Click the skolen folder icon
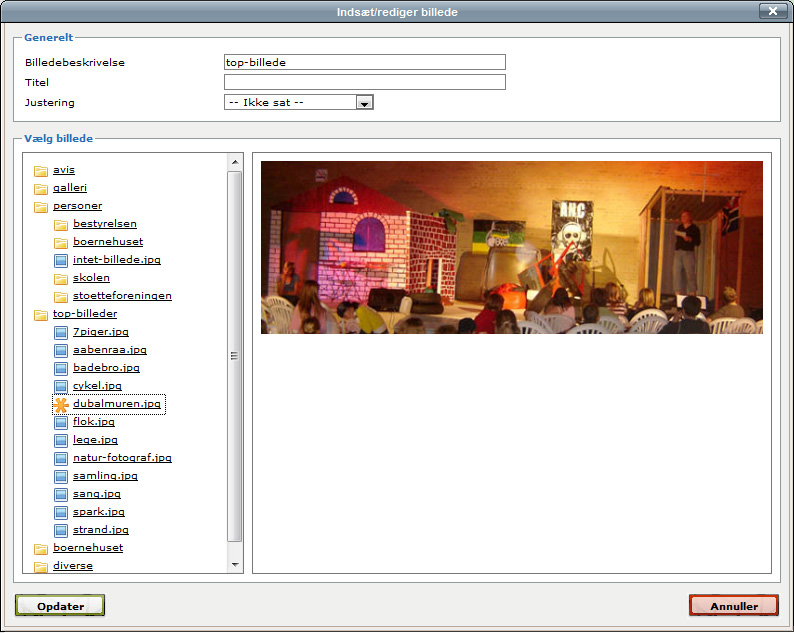Viewport: 794px width, 633px height. (x=61, y=278)
